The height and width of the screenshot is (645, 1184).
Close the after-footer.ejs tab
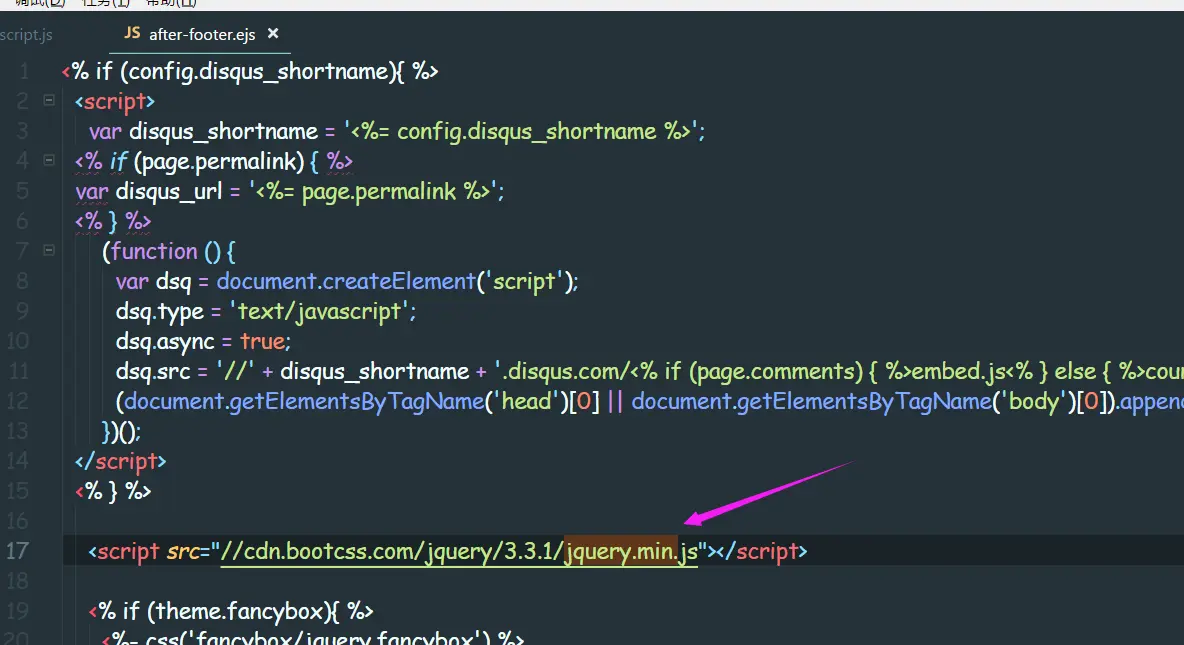[273, 33]
